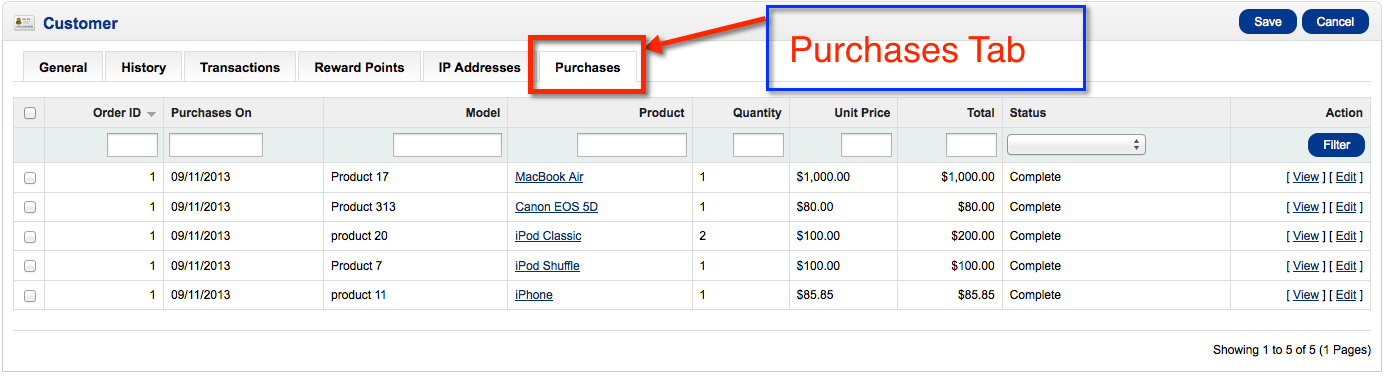The width and height of the screenshot is (1385, 376).
Task: Switch to the General tab
Action: click(x=63, y=67)
